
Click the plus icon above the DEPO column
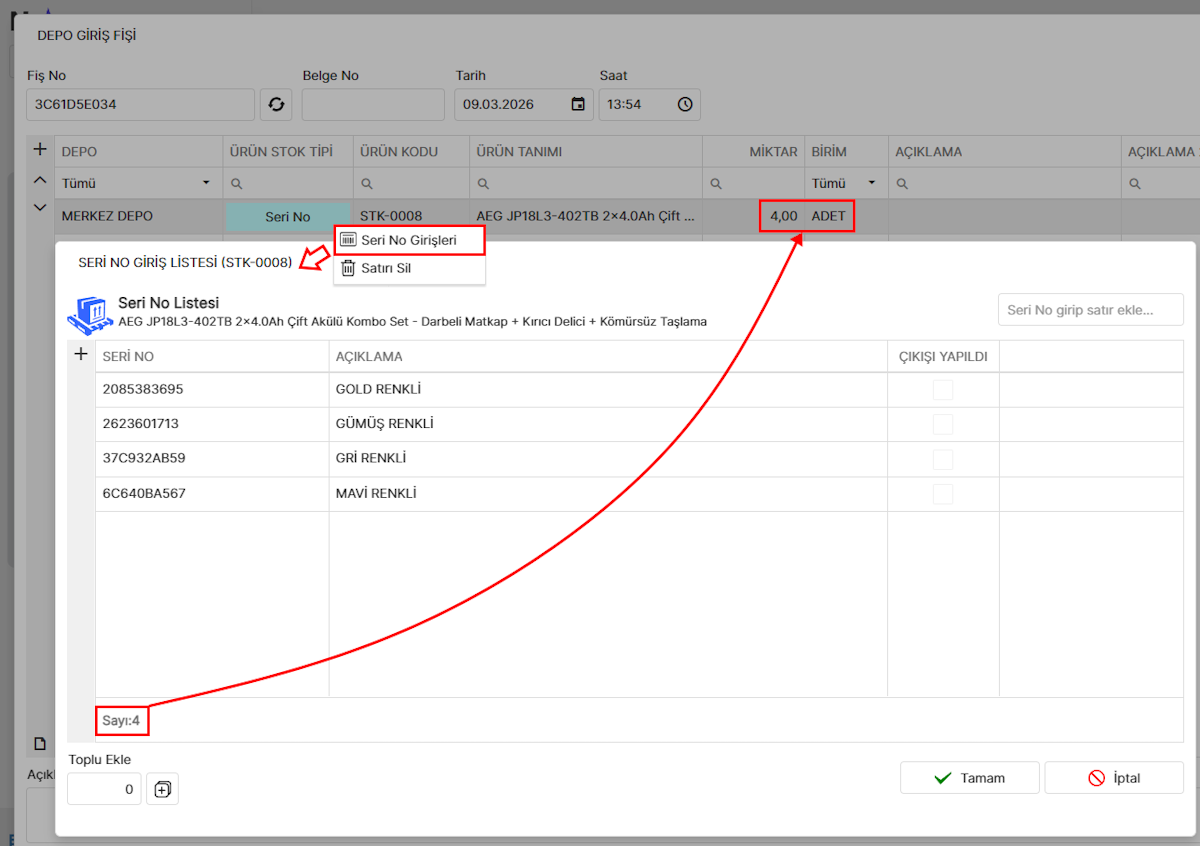[x=40, y=150]
